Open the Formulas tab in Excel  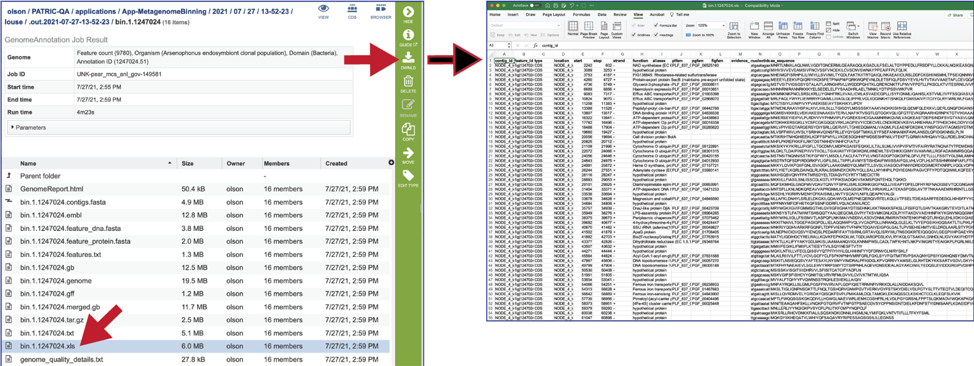581,14
